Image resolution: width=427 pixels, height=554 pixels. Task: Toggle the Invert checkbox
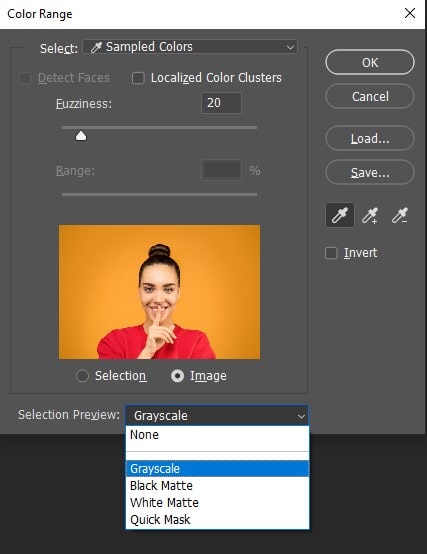(x=331, y=253)
